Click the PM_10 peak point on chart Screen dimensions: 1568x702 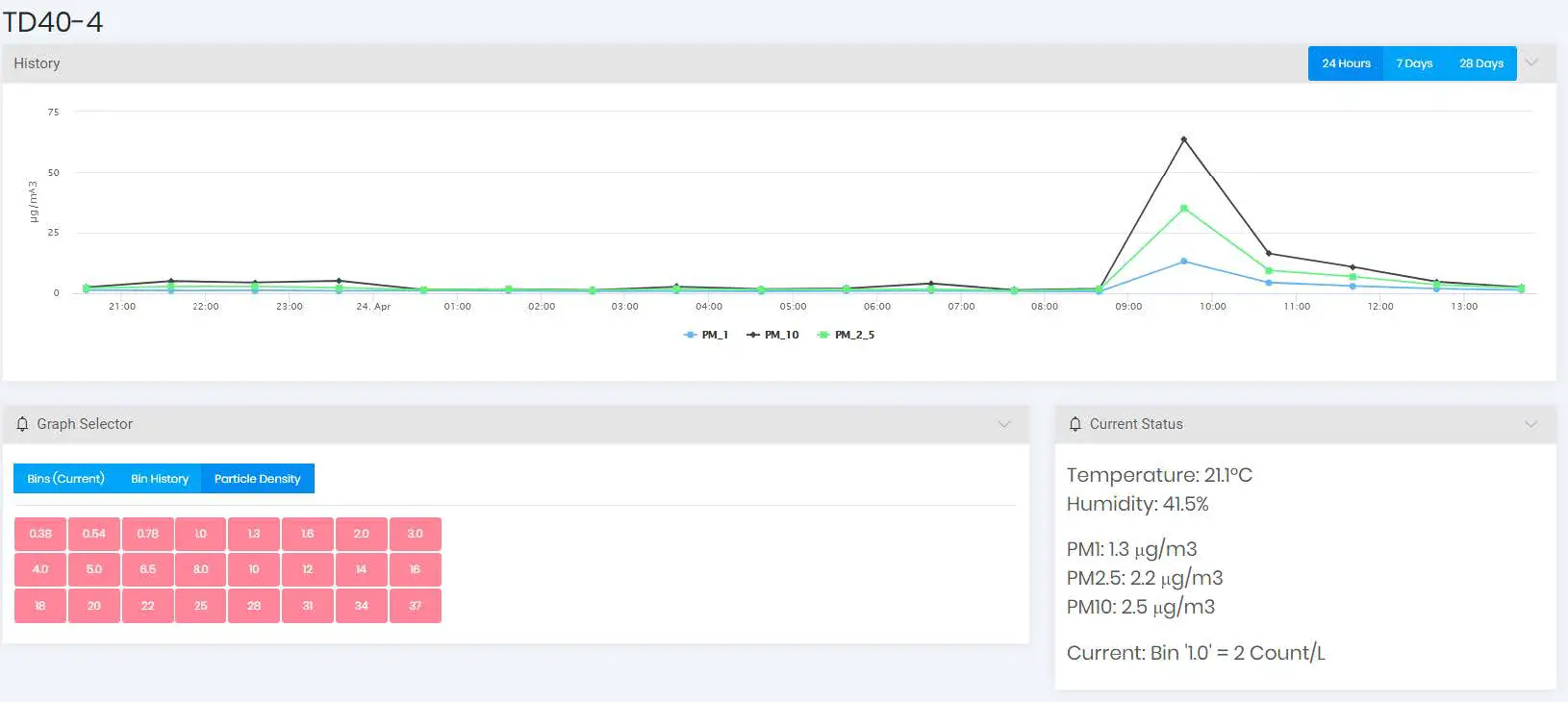(x=1183, y=139)
